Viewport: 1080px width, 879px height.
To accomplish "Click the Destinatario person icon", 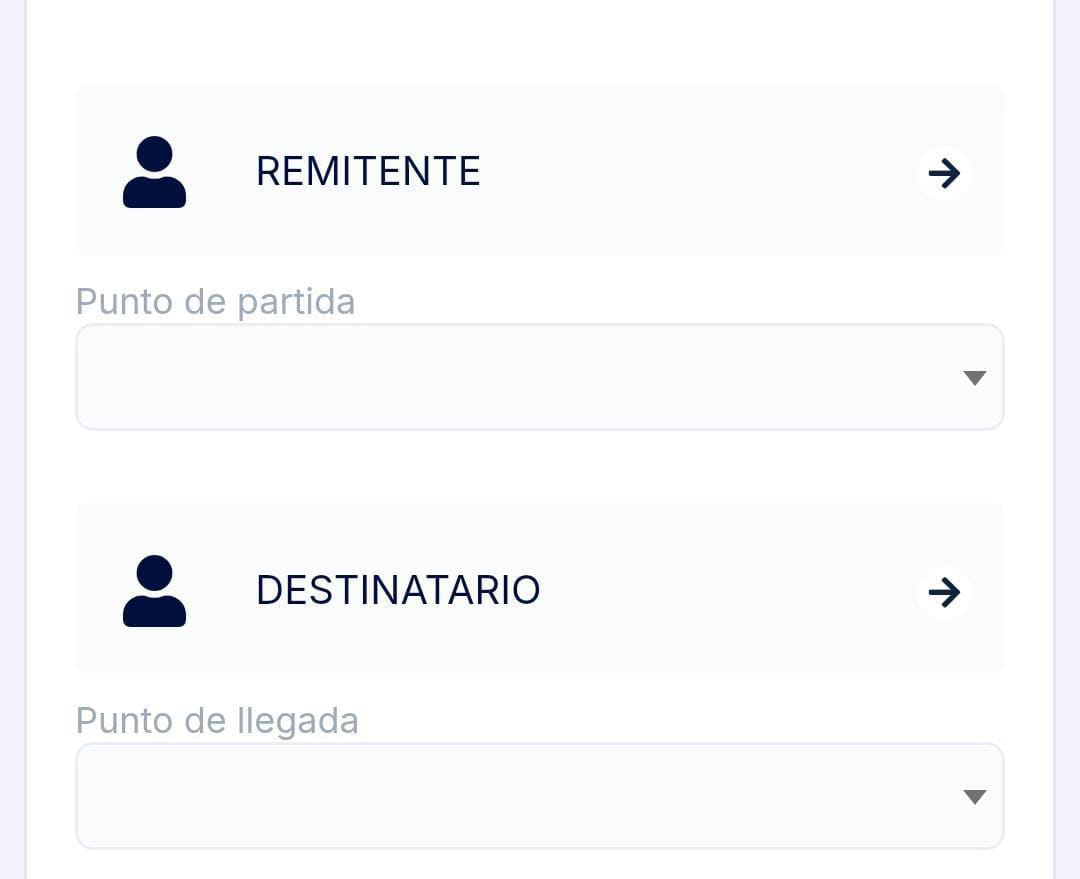I will pyautogui.click(x=154, y=591).
